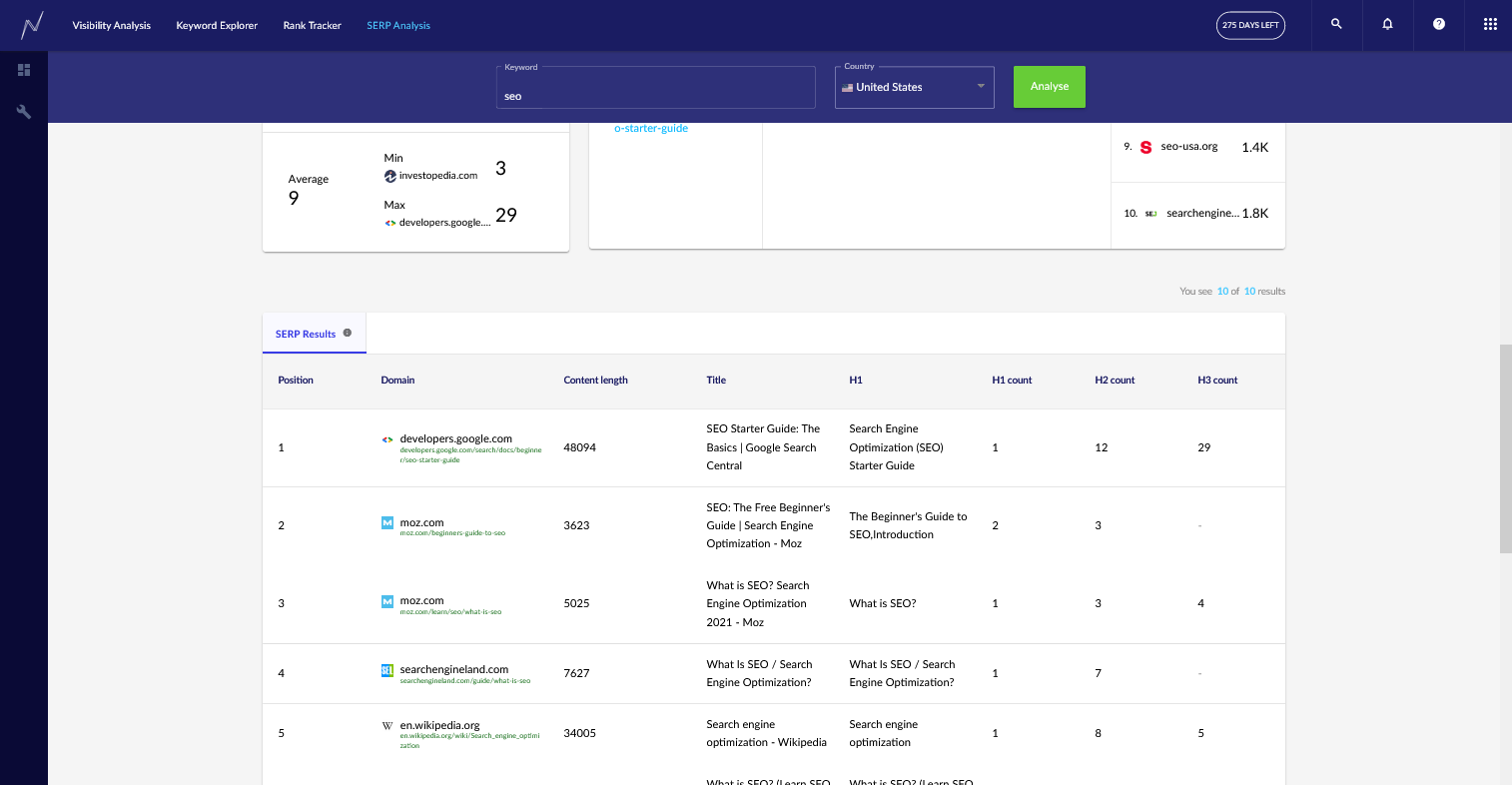The height and width of the screenshot is (785, 1512).
Task: Open the wrench tools icon in sidebar
Action: click(x=24, y=111)
